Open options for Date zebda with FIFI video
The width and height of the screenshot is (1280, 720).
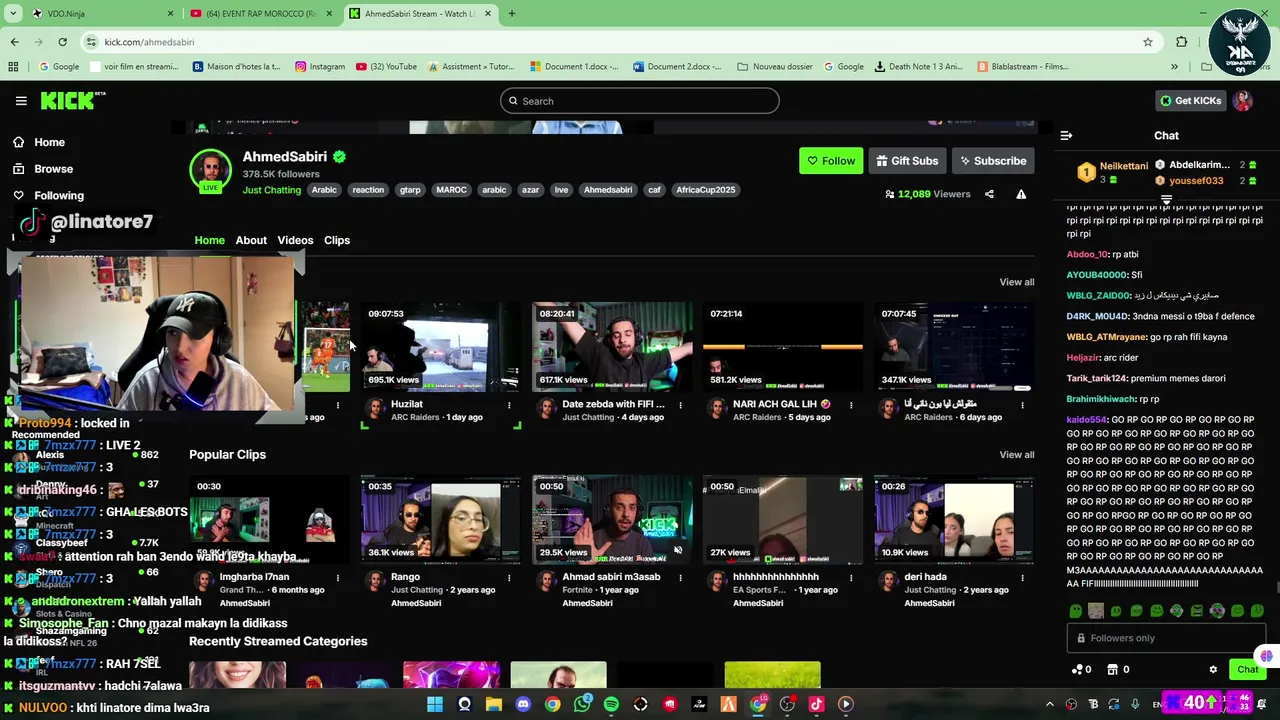[680, 405]
